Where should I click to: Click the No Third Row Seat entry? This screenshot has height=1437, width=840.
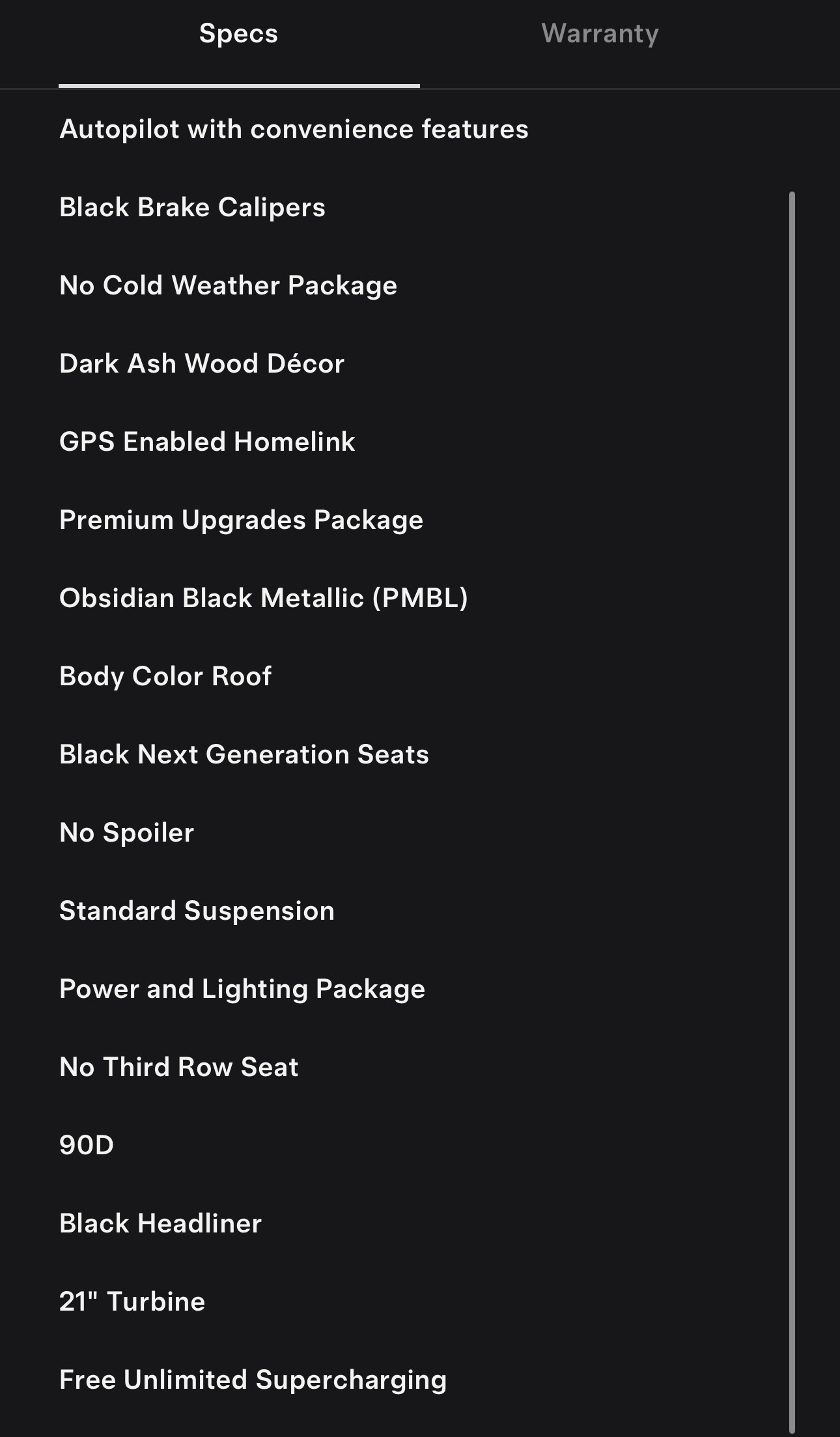pyautogui.click(x=179, y=1067)
